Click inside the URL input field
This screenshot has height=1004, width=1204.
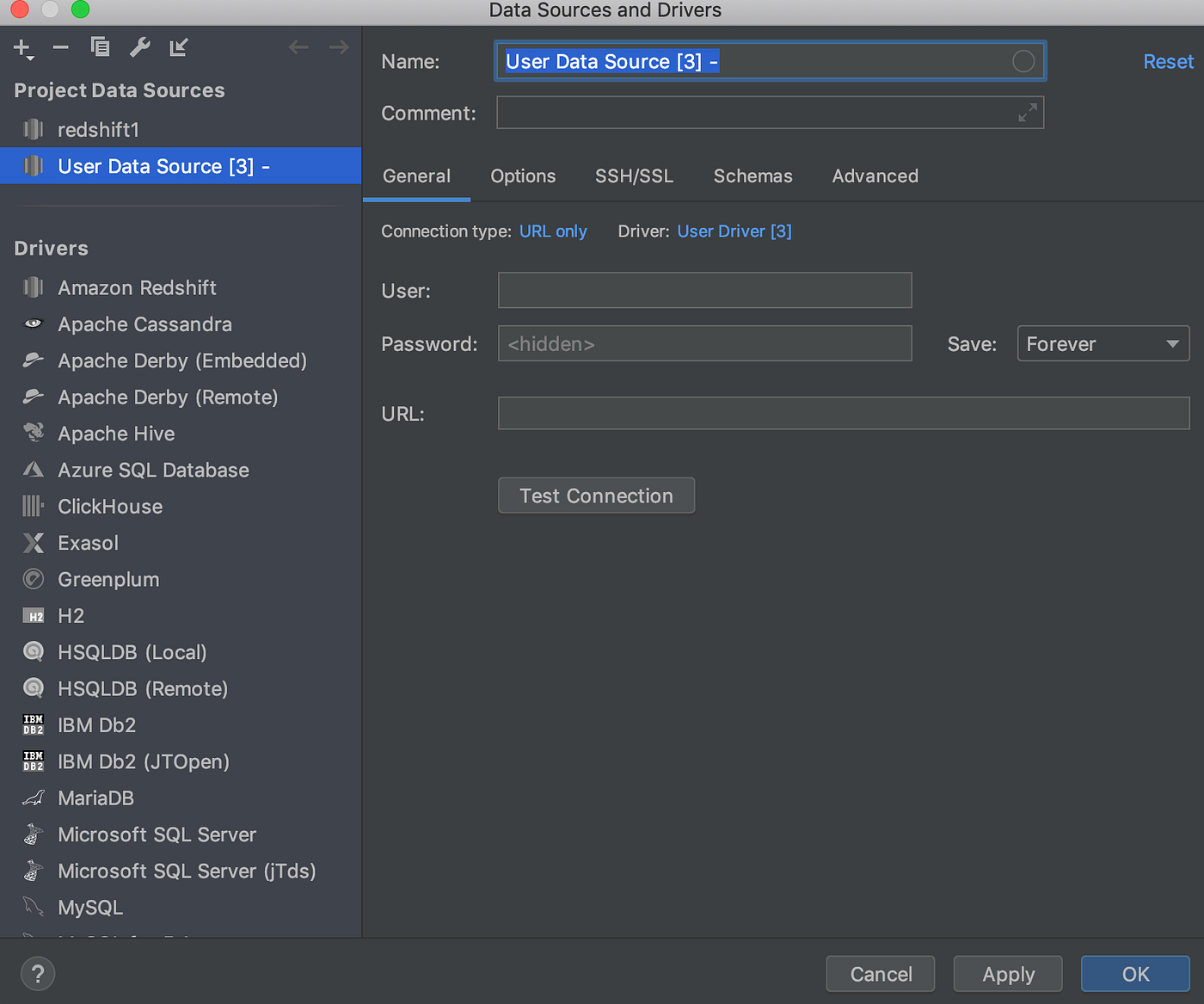click(x=843, y=413)
